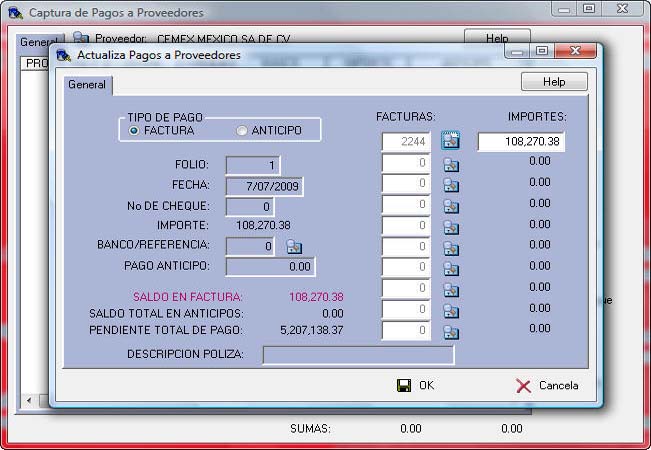Click the floppy disk OK save icon
The width and height of the screenshot is (651, 450).
(404, 385)
